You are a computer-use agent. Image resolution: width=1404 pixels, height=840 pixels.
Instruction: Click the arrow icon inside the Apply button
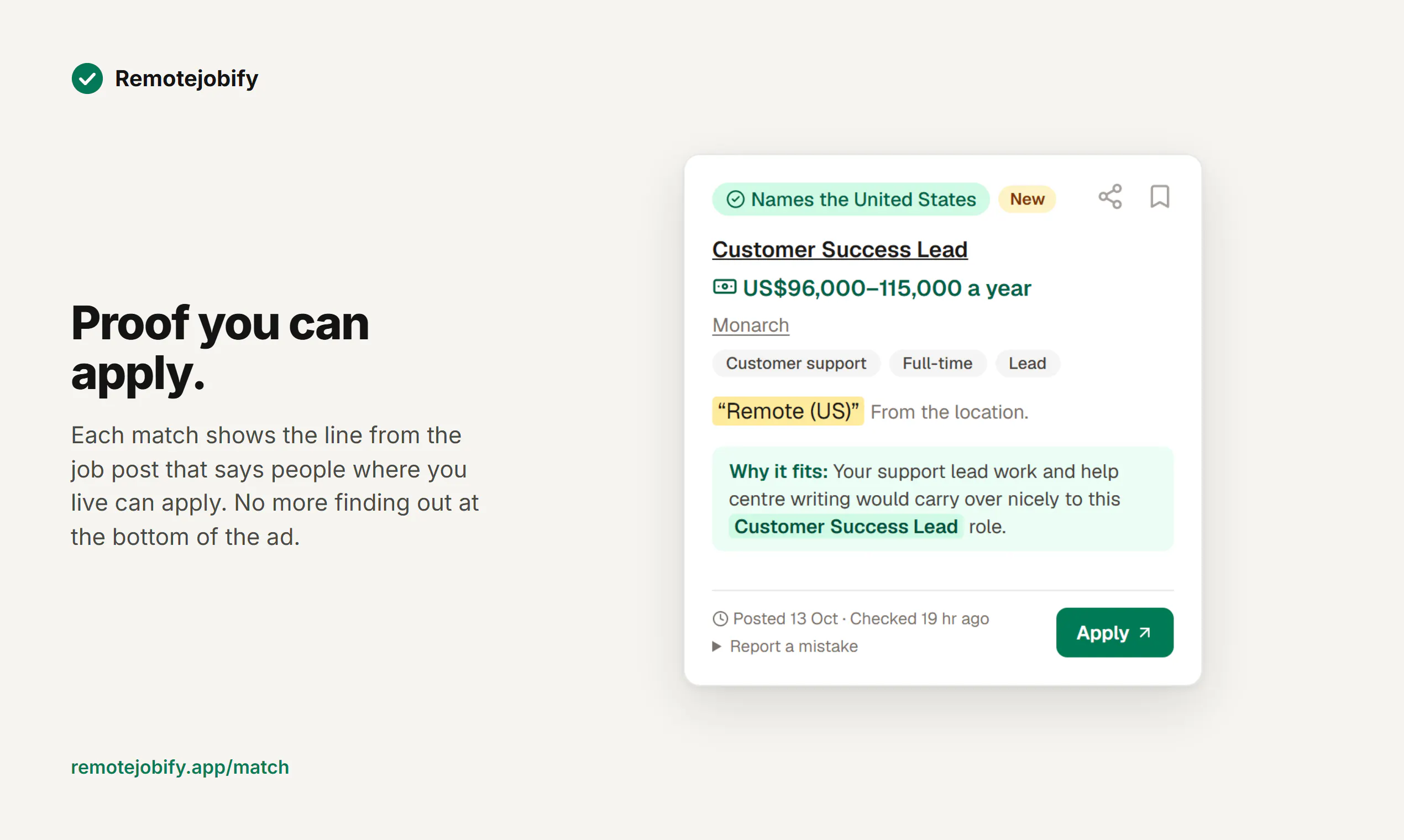tap(1145, 632)
